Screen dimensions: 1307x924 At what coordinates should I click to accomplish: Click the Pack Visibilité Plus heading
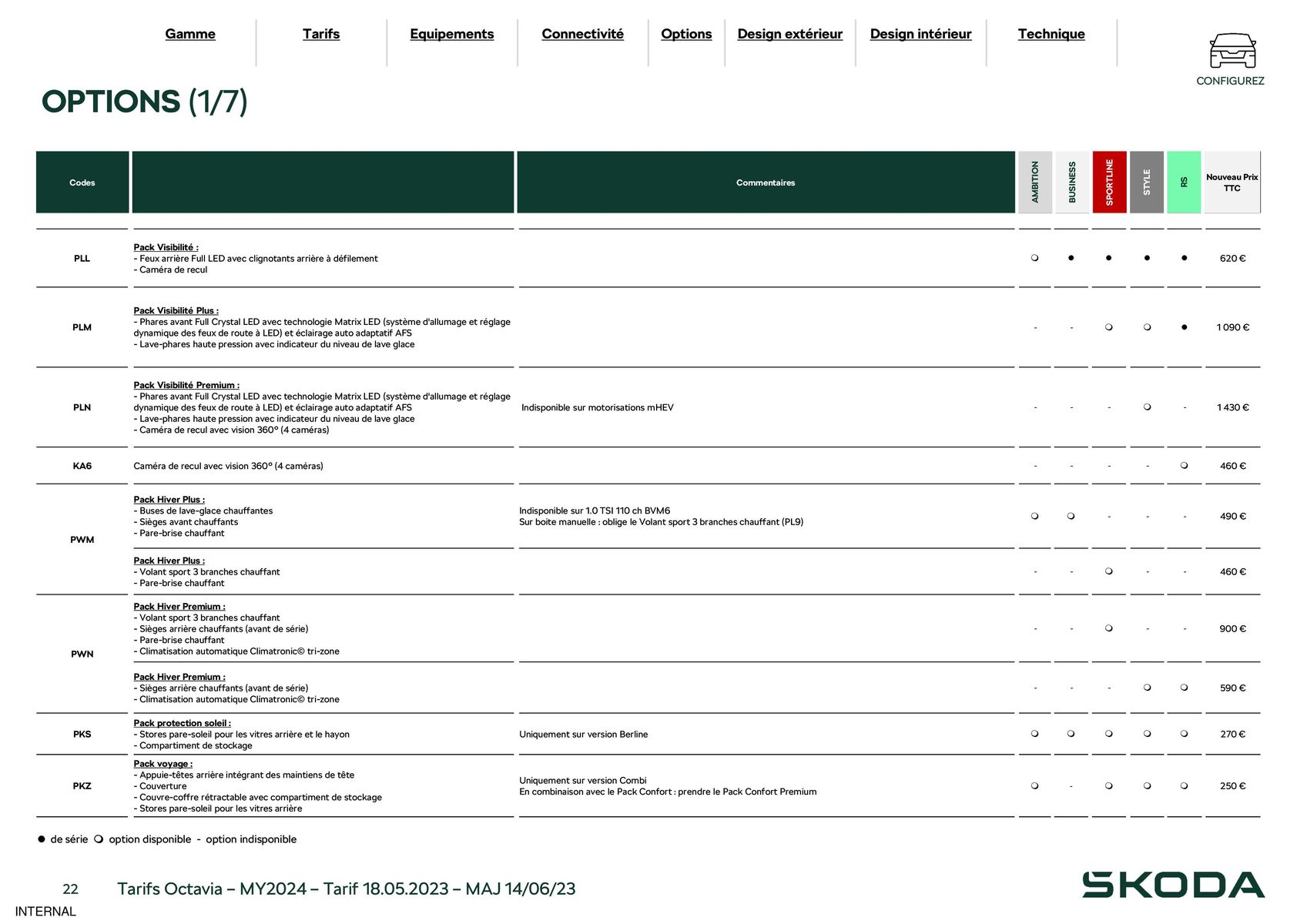click(176, 311)
